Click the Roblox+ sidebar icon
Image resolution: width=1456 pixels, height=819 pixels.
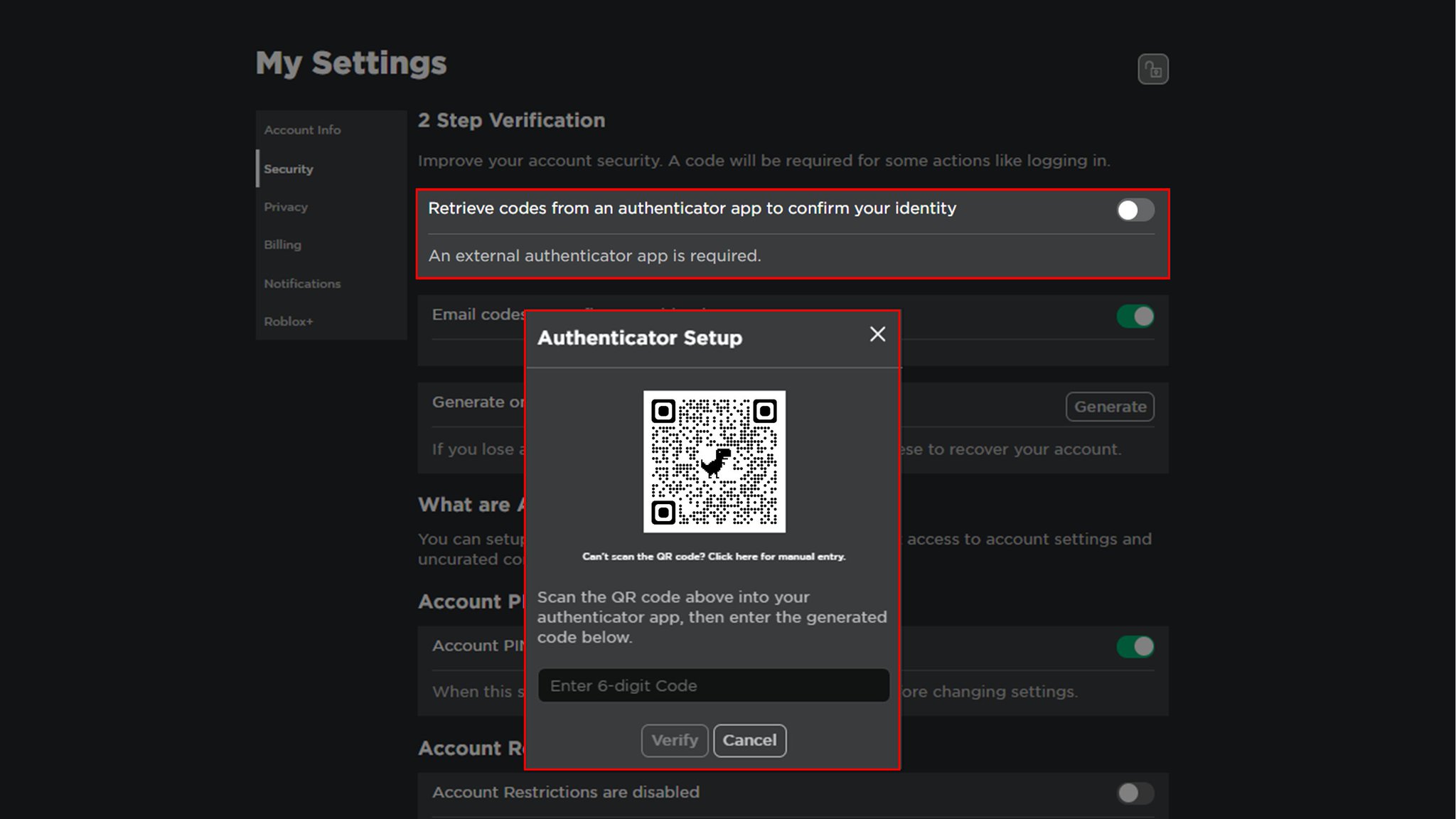point(287,320)
